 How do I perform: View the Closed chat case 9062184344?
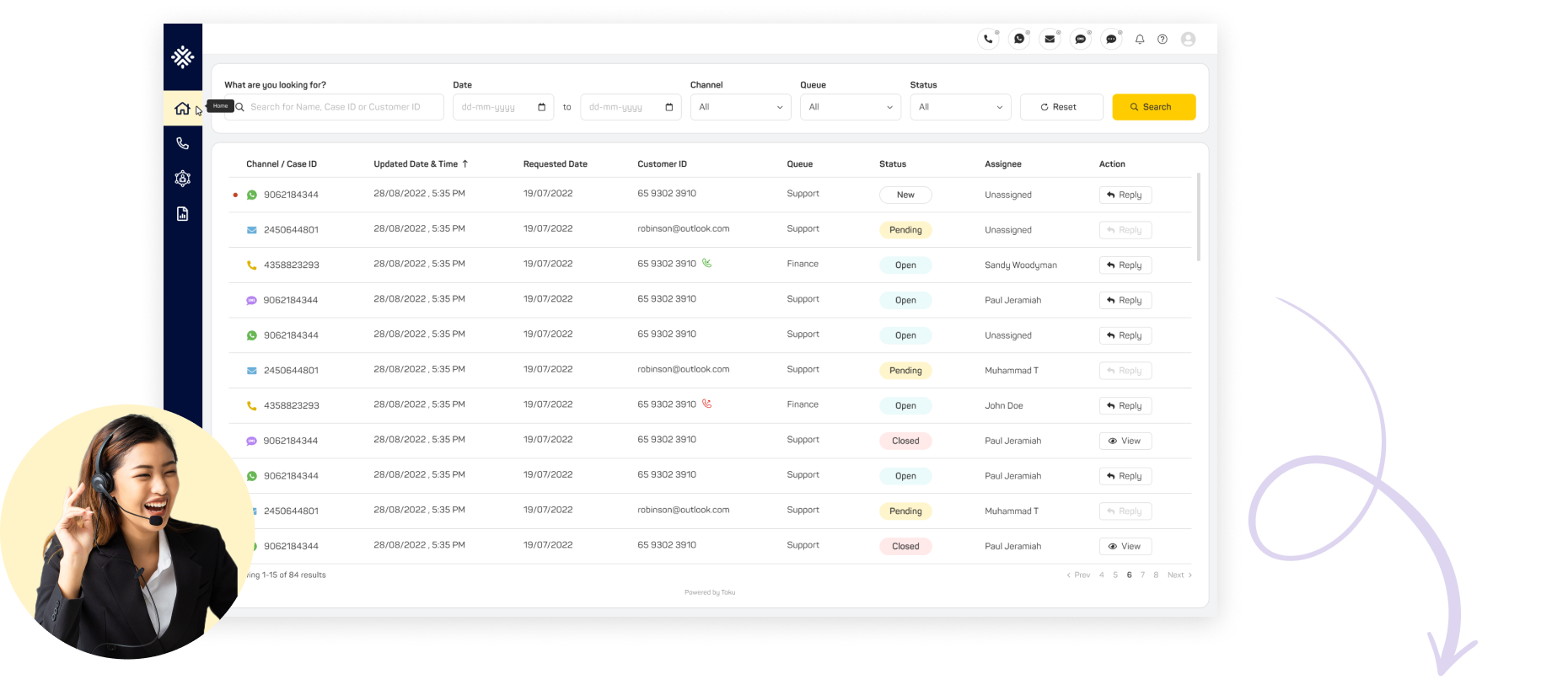[x=1125, y=441]
